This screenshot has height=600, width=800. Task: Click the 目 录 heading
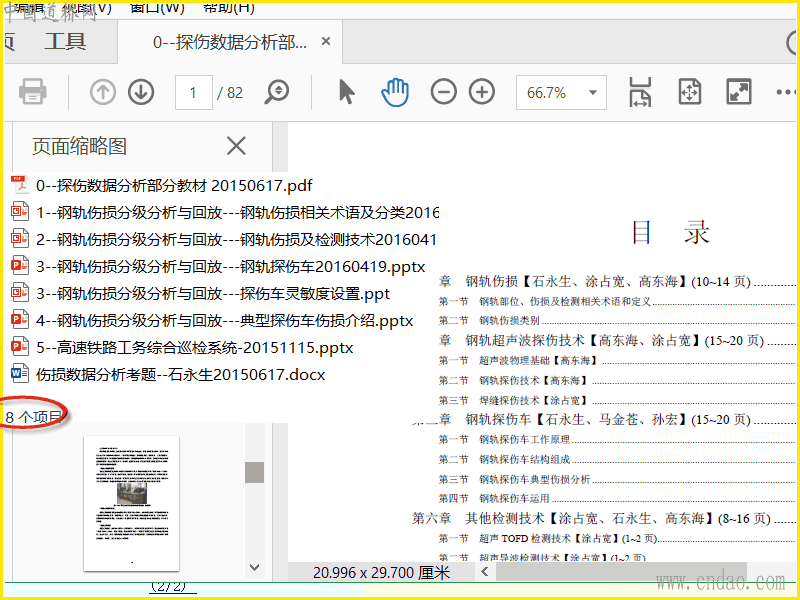point(670,232)
